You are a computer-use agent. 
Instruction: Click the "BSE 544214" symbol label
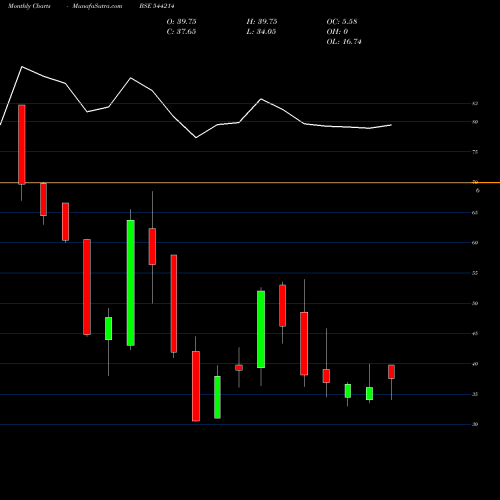[157, 6]
